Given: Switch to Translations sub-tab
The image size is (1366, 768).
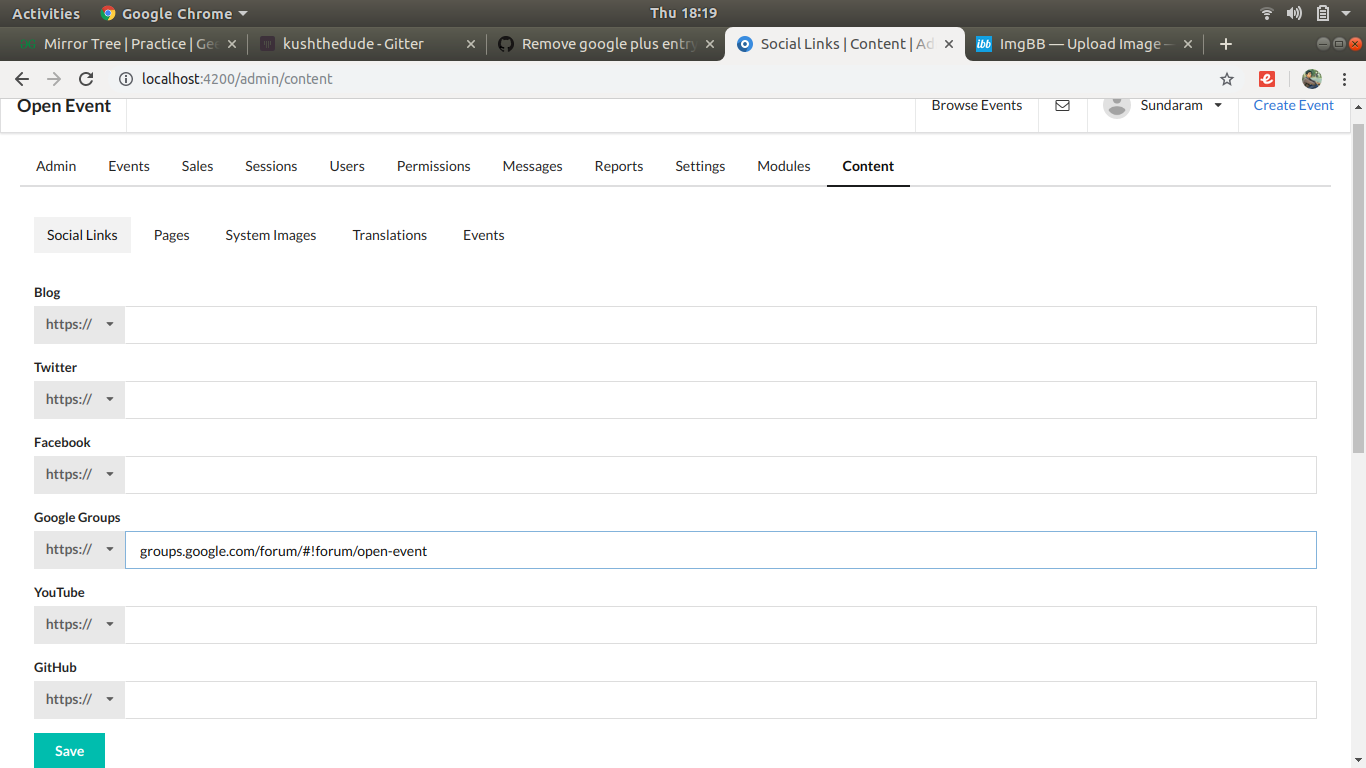Looking at the screenshot, I should pyautogui.click(x=390, y=235).
